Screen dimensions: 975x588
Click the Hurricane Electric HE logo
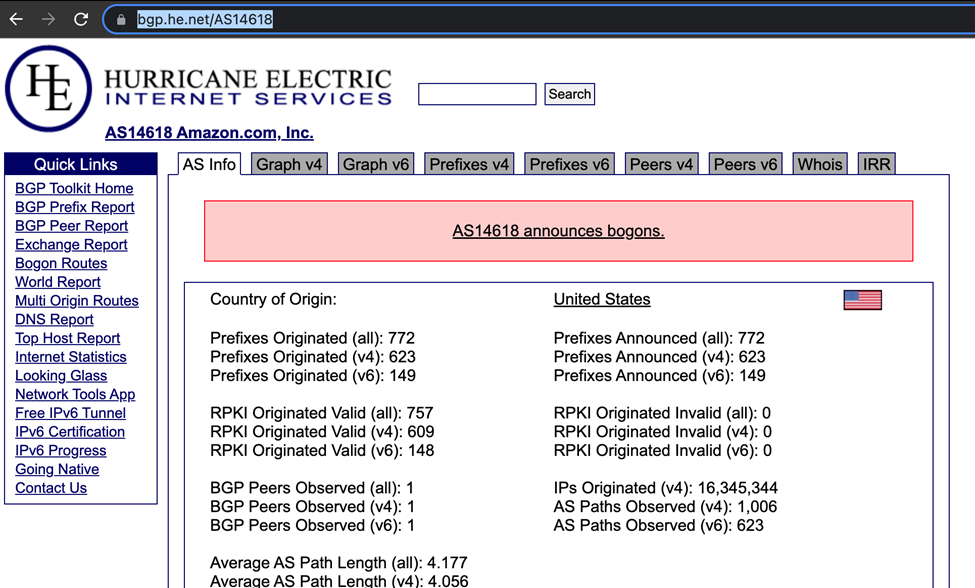pos(49,88)
